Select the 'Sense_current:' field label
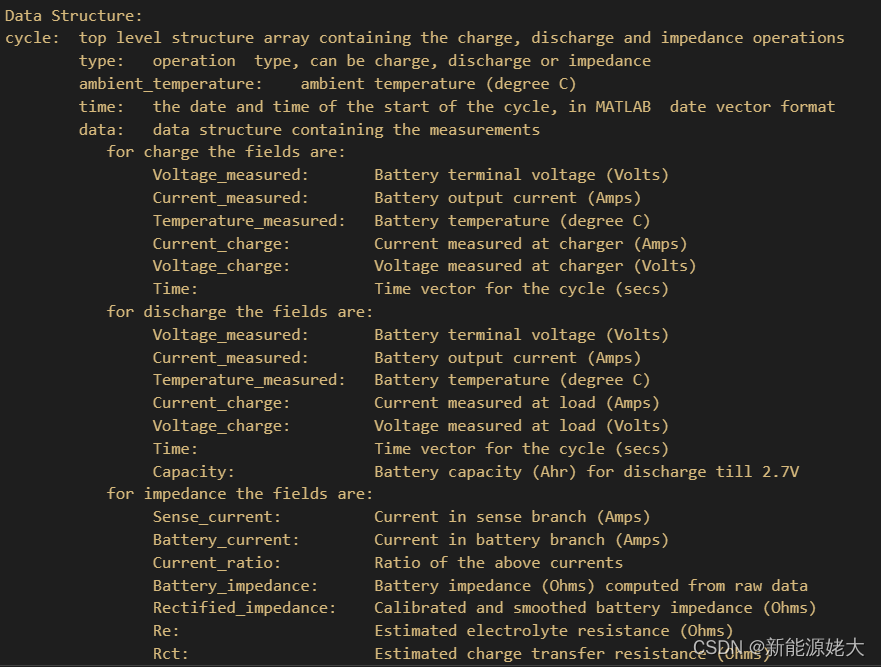 (x=216, y=517)
